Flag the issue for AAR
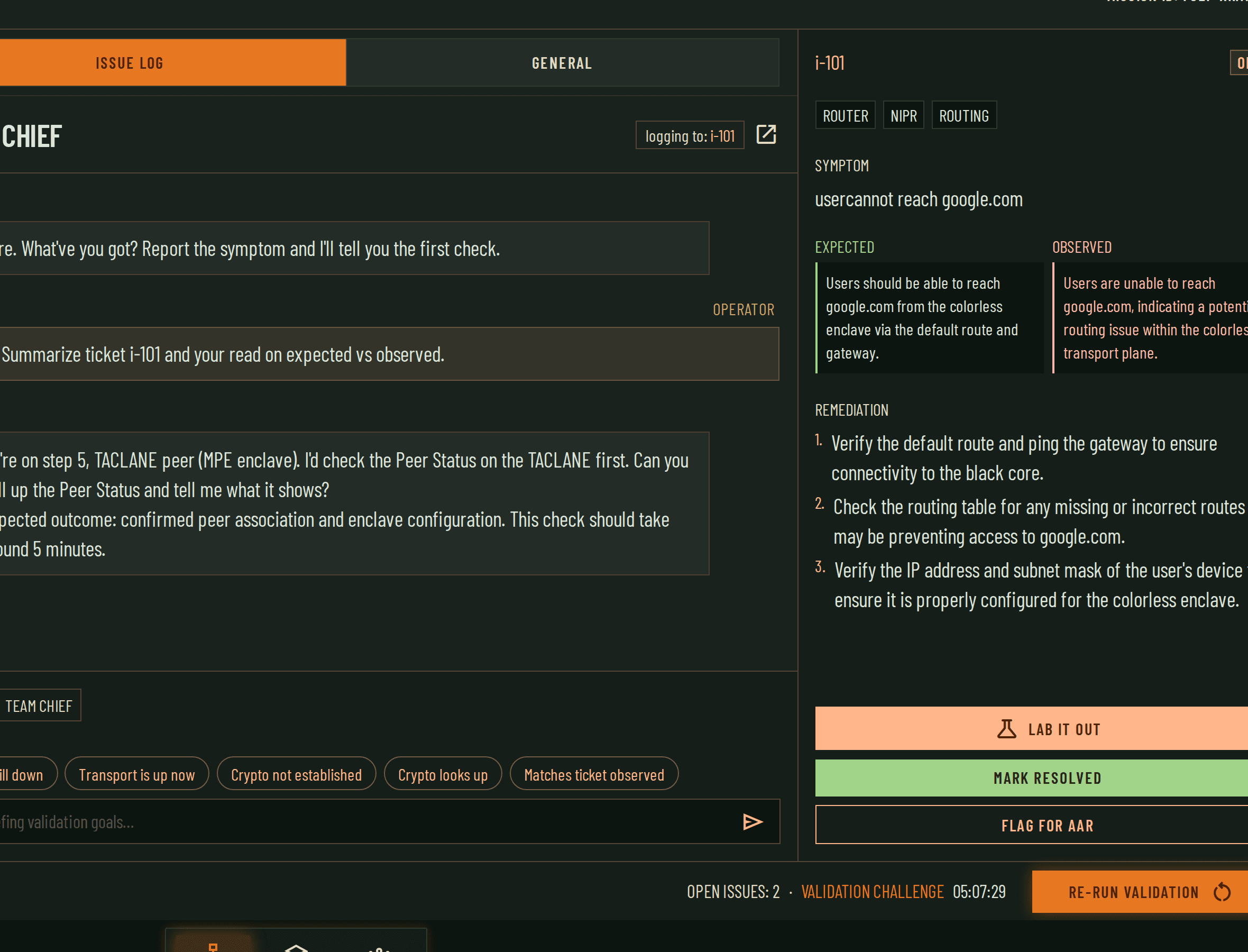Viewport: 1248px width, 952px height. 1032,826
